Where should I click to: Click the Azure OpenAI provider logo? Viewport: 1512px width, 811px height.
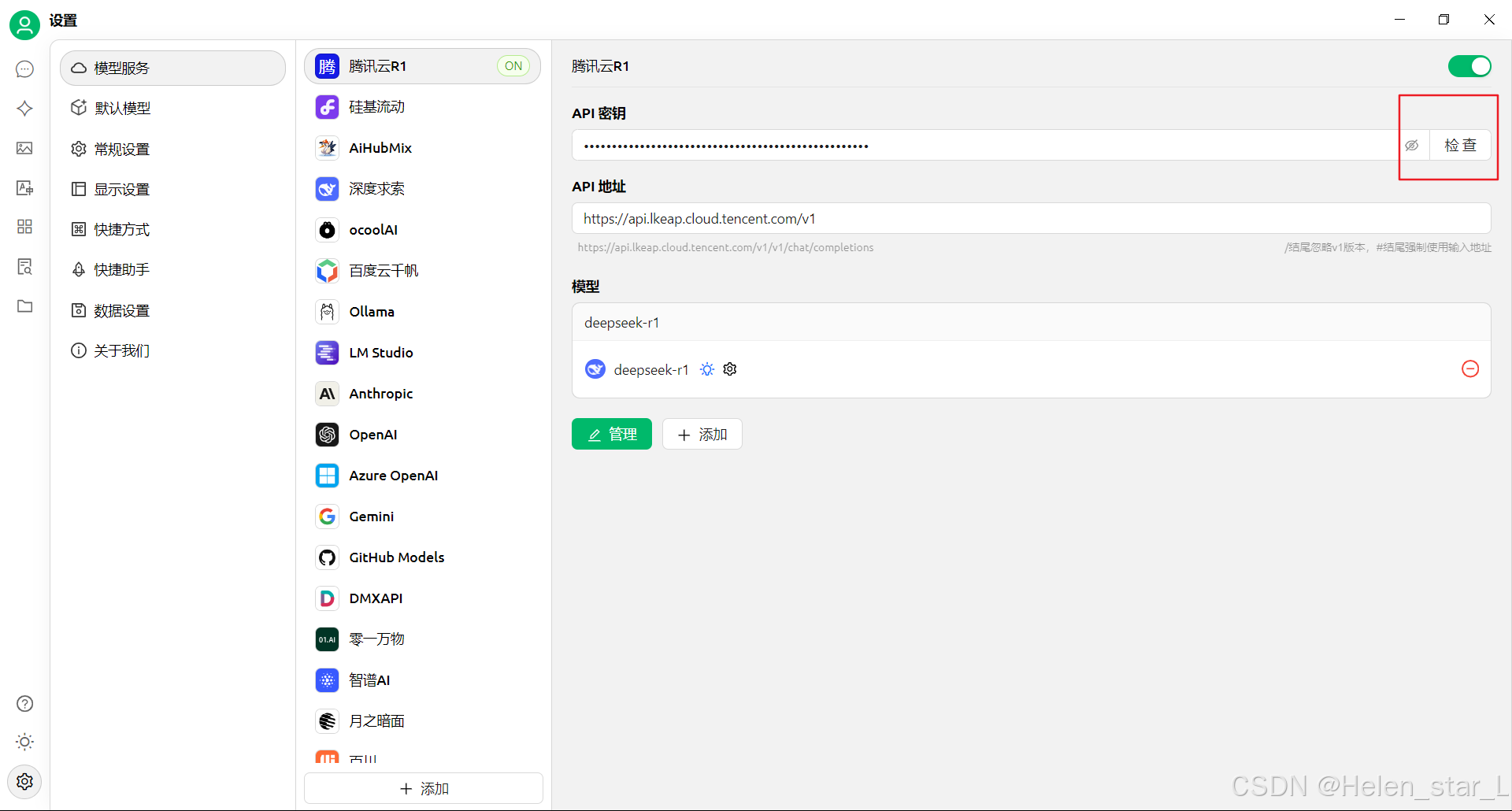pos(327,476)
